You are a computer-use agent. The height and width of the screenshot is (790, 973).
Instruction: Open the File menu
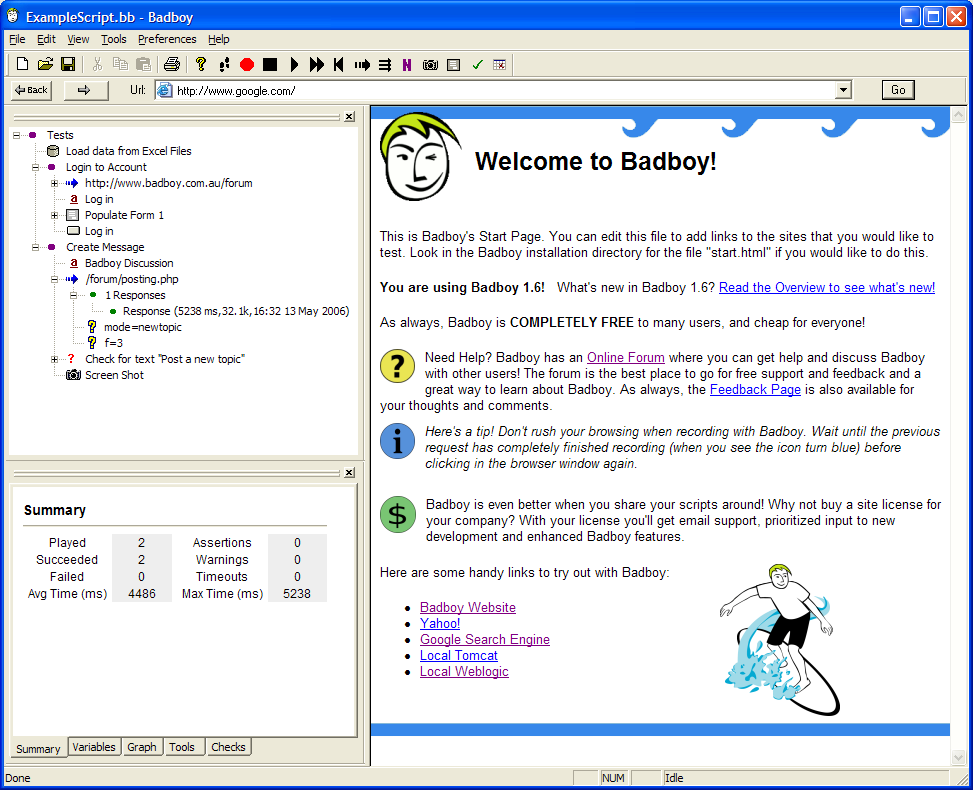[17, 39]
